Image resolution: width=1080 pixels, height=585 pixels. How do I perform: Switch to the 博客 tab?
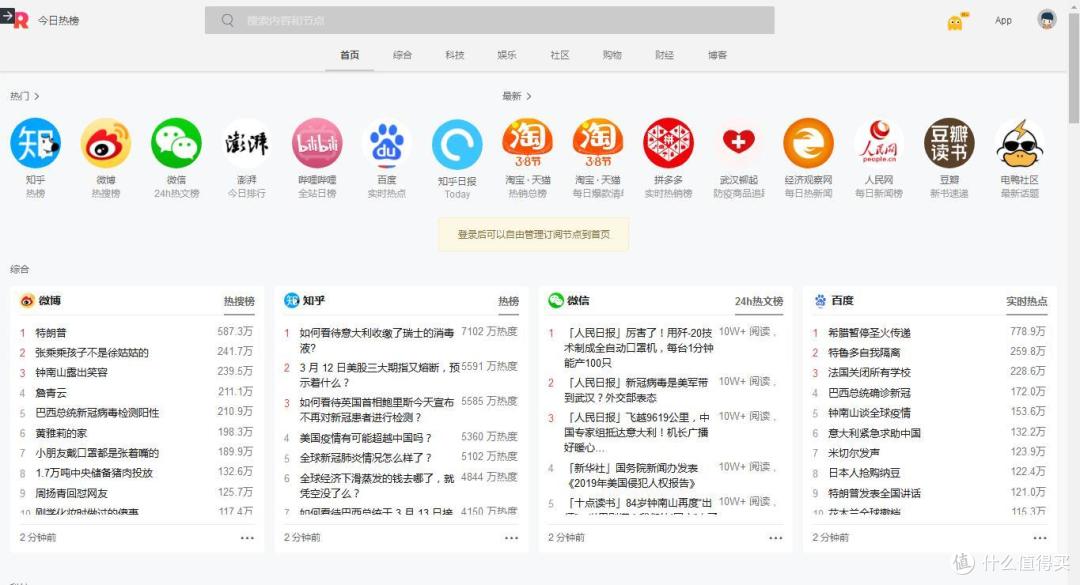(x=717, y=55)
